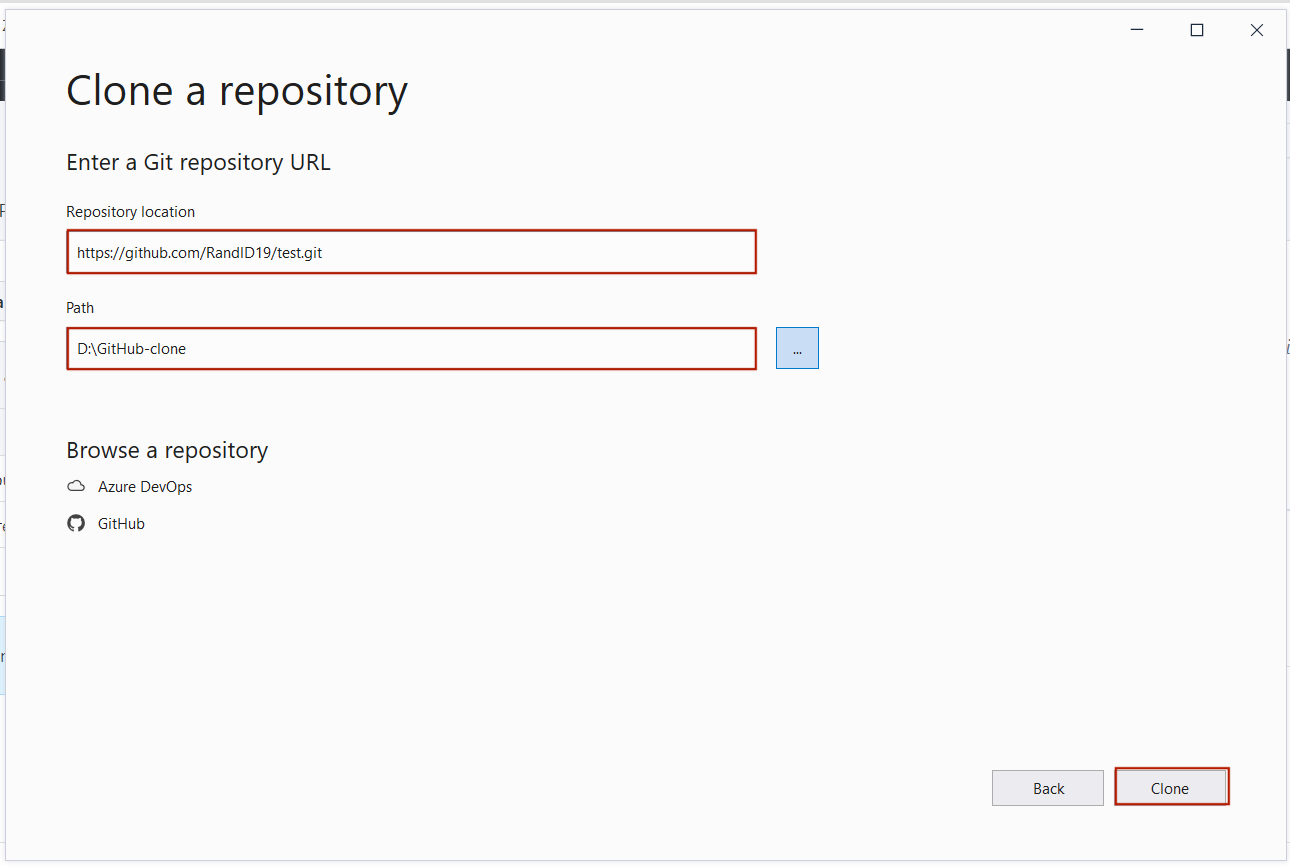The width and height of the screenshot is (1290, 867).
Task: Click the Azure DevOps cloud icon
Action: [76, 487]
